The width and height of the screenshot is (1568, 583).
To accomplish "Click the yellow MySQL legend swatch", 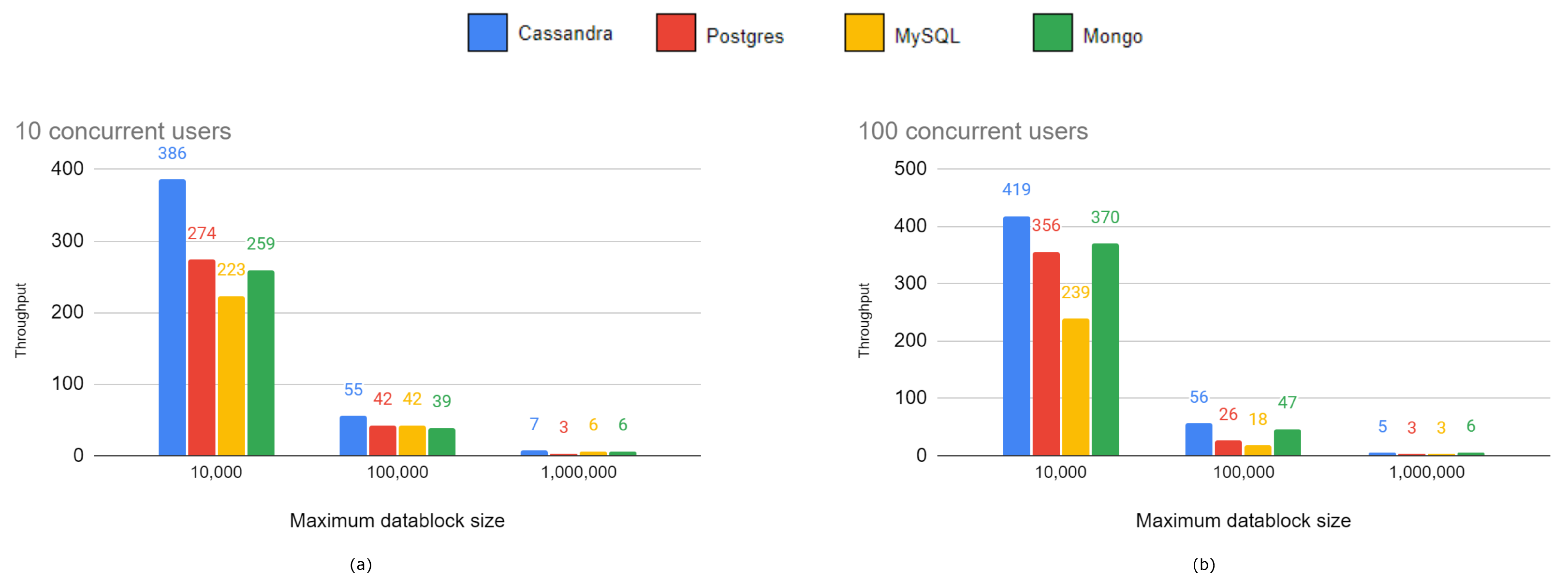I will tap(864, 33).
